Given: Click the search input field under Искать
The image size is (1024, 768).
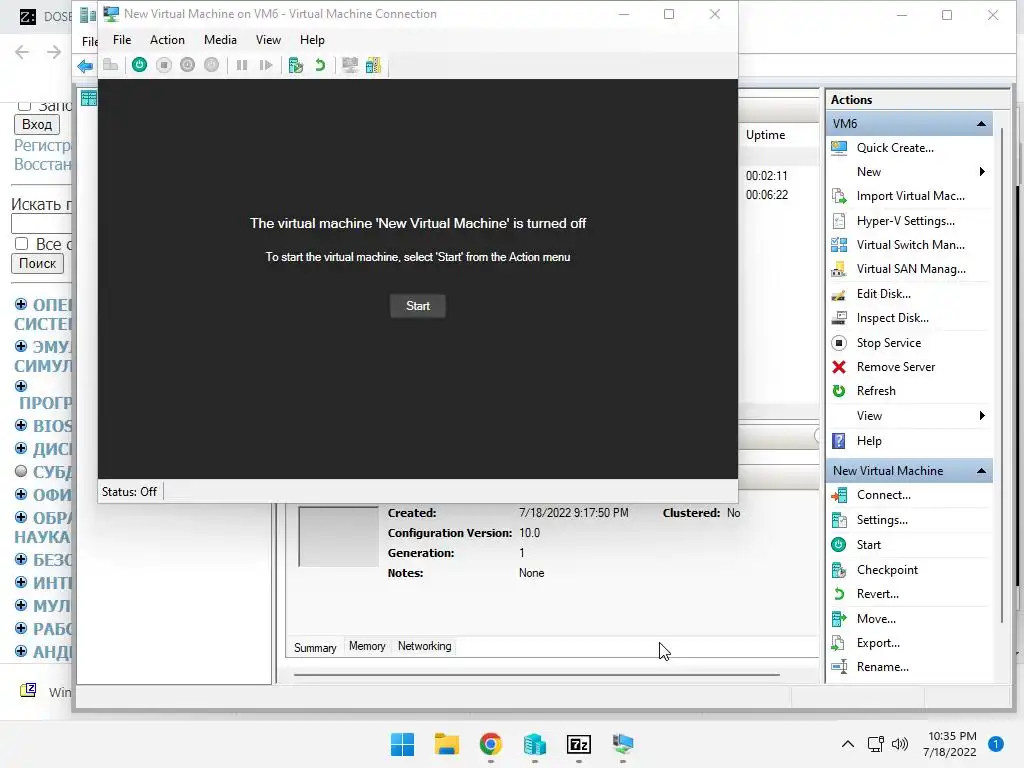Looking at the screenshot, I should 40,223.
